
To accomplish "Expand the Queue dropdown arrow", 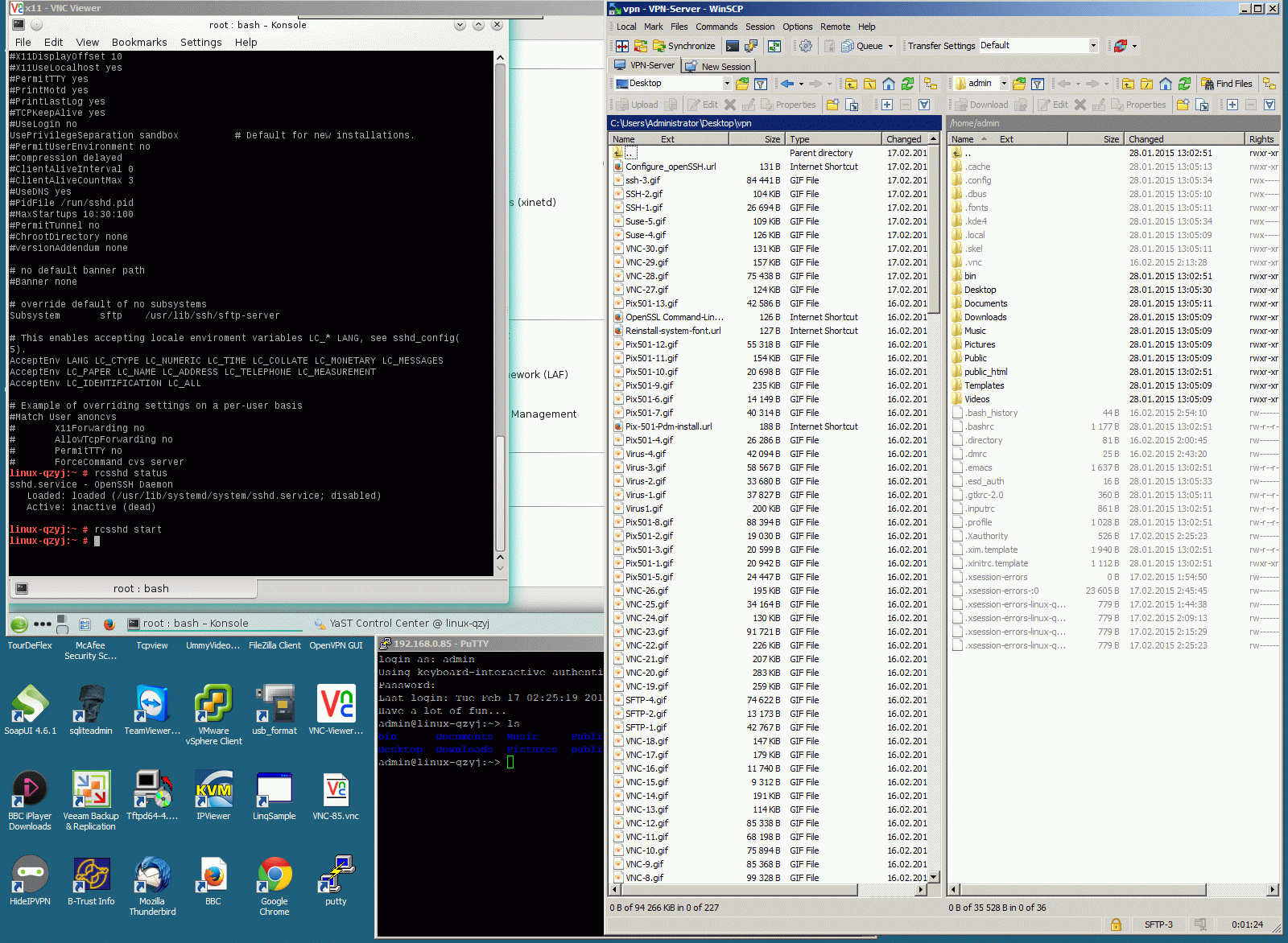I will pyautogui.click(x=890, y=46).
